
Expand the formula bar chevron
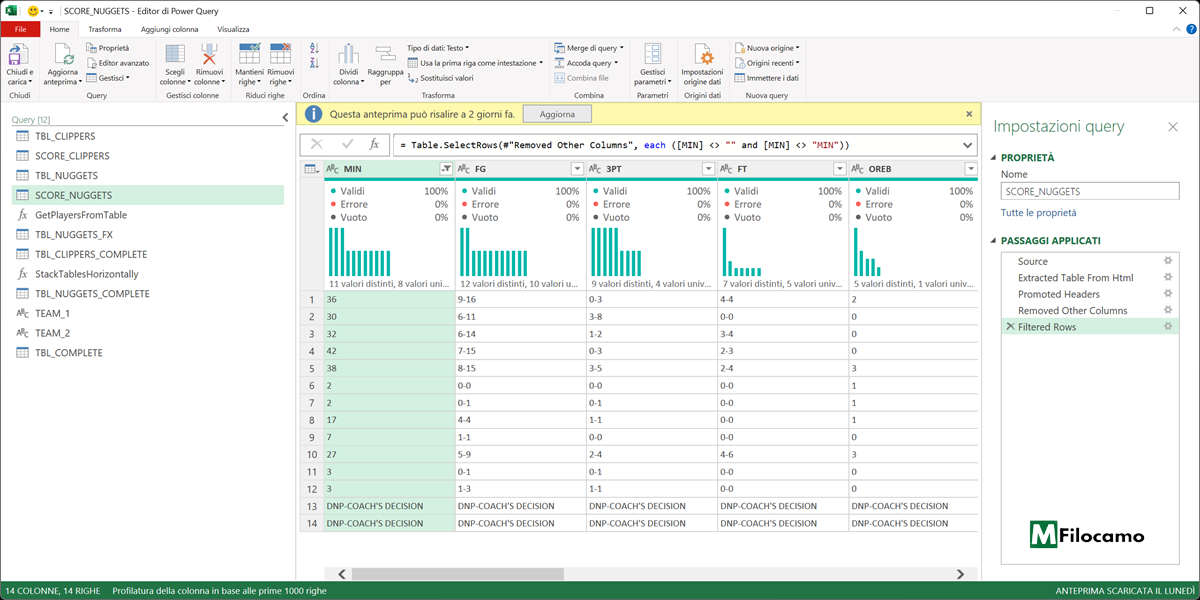968,145
